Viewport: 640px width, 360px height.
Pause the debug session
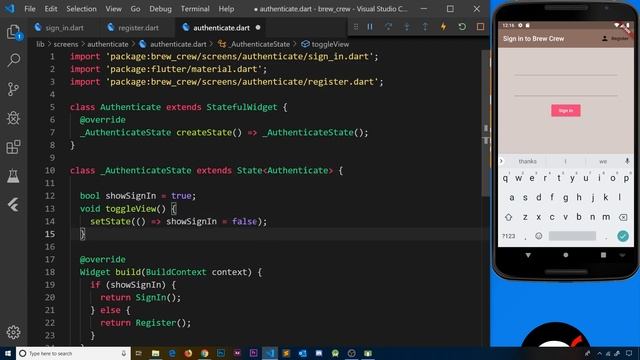370,27
